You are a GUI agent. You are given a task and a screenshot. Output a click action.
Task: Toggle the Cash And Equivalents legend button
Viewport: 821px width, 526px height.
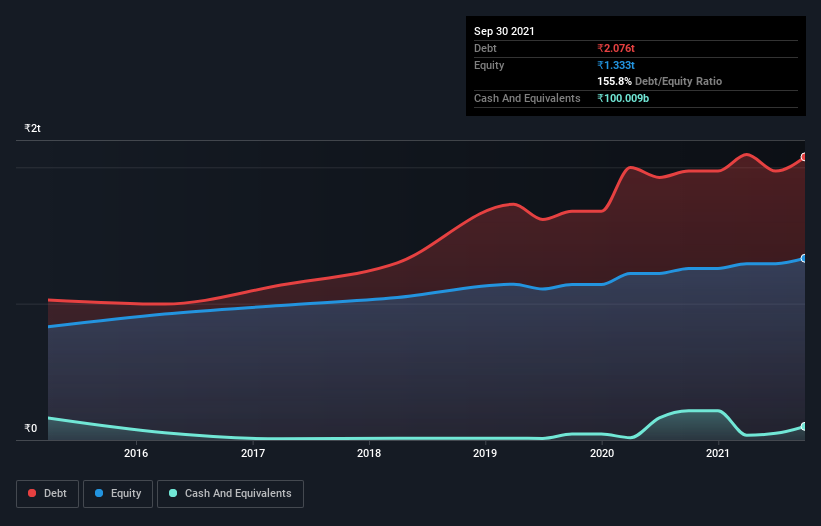(230, 494)
